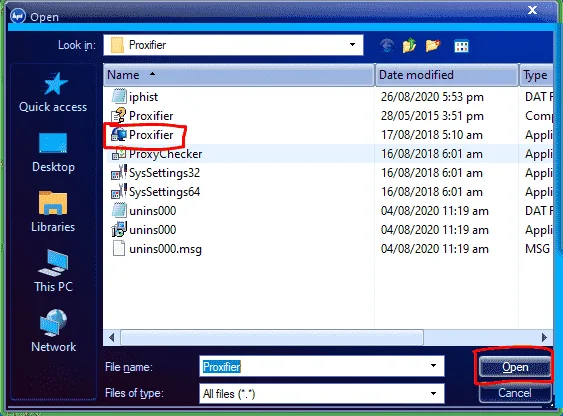
Task: Click the HP logo in the title bar
Action: coord(18,16)
